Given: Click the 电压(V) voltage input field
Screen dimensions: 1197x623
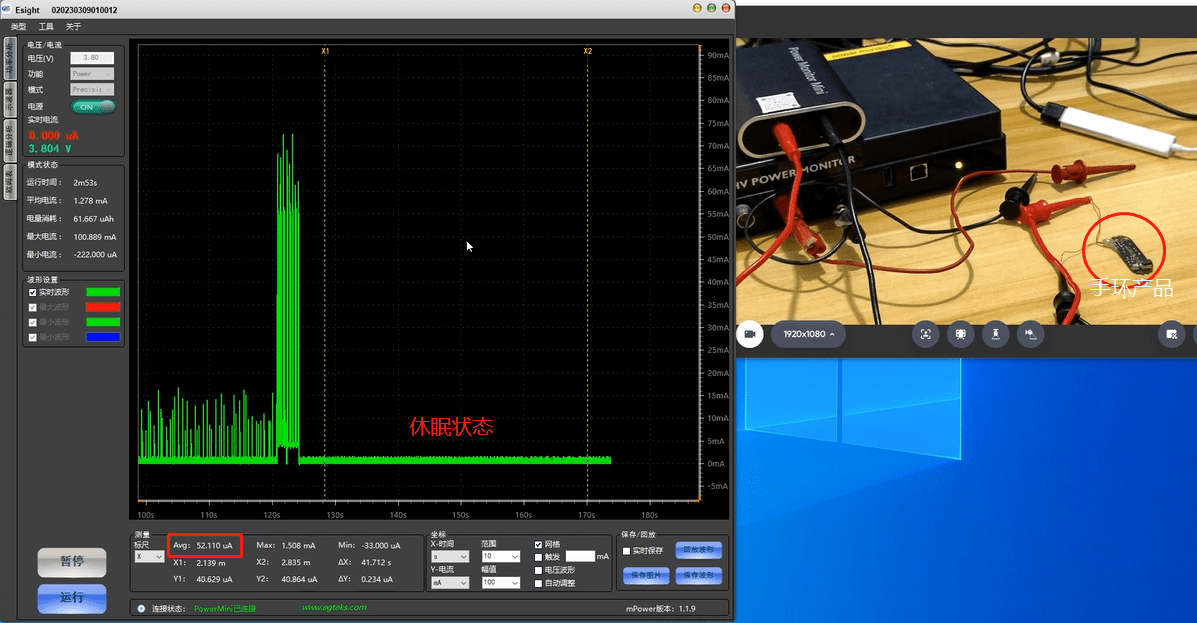Looking at the screenshot, I should pos(93,57).
